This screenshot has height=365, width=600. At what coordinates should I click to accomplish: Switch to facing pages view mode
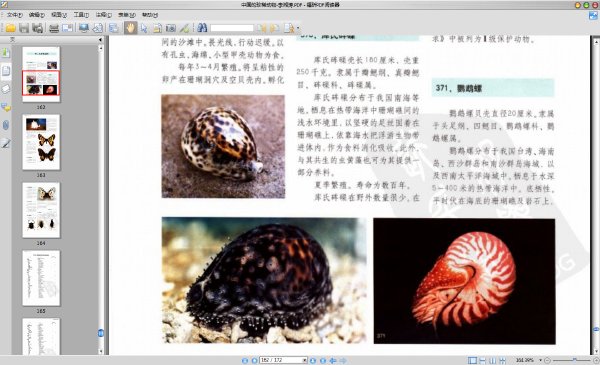click(492, 360)
